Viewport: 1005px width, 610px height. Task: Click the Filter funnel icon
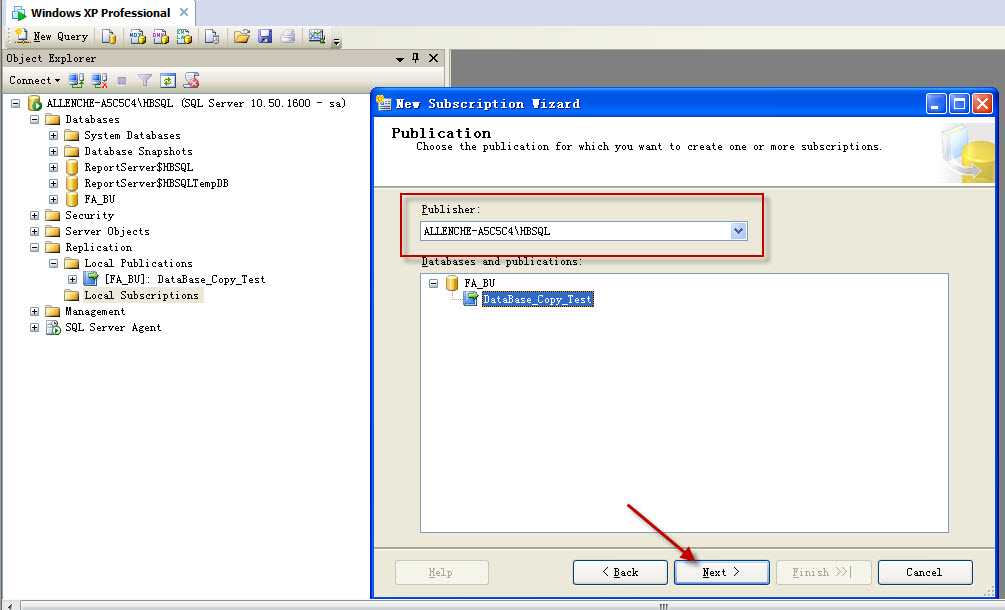click(x=145, y=80)
